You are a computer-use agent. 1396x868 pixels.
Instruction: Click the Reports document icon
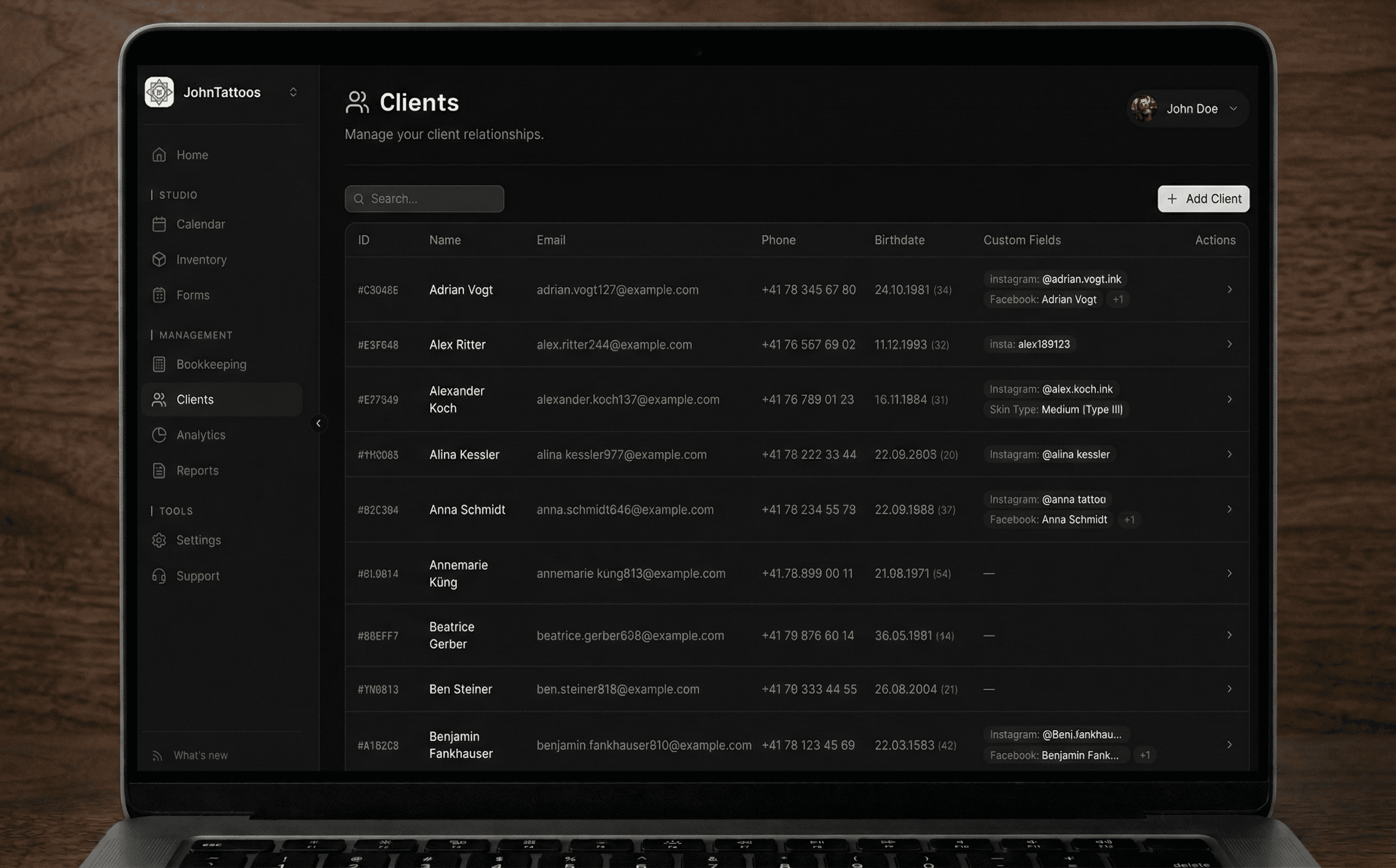click(159, 471)
